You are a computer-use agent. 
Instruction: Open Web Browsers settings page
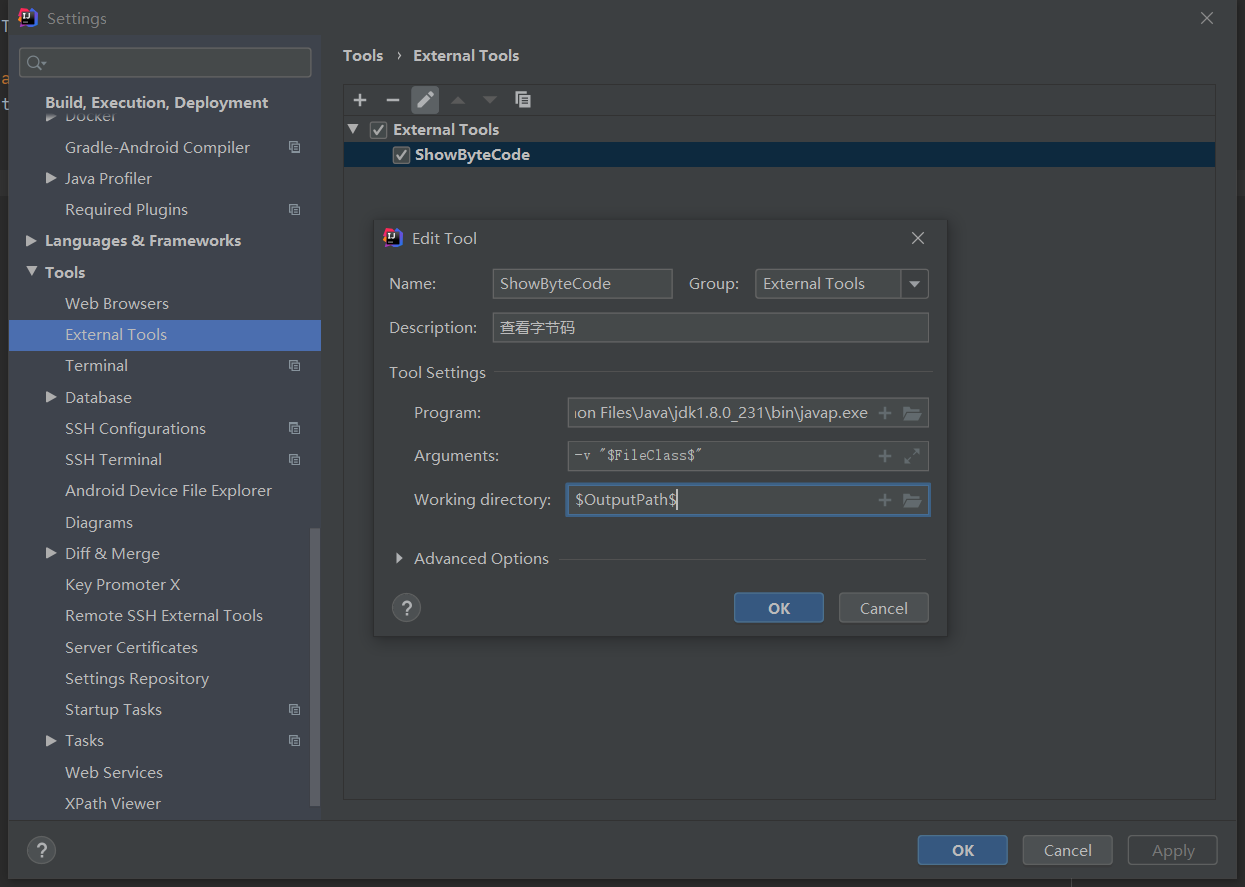117,304
